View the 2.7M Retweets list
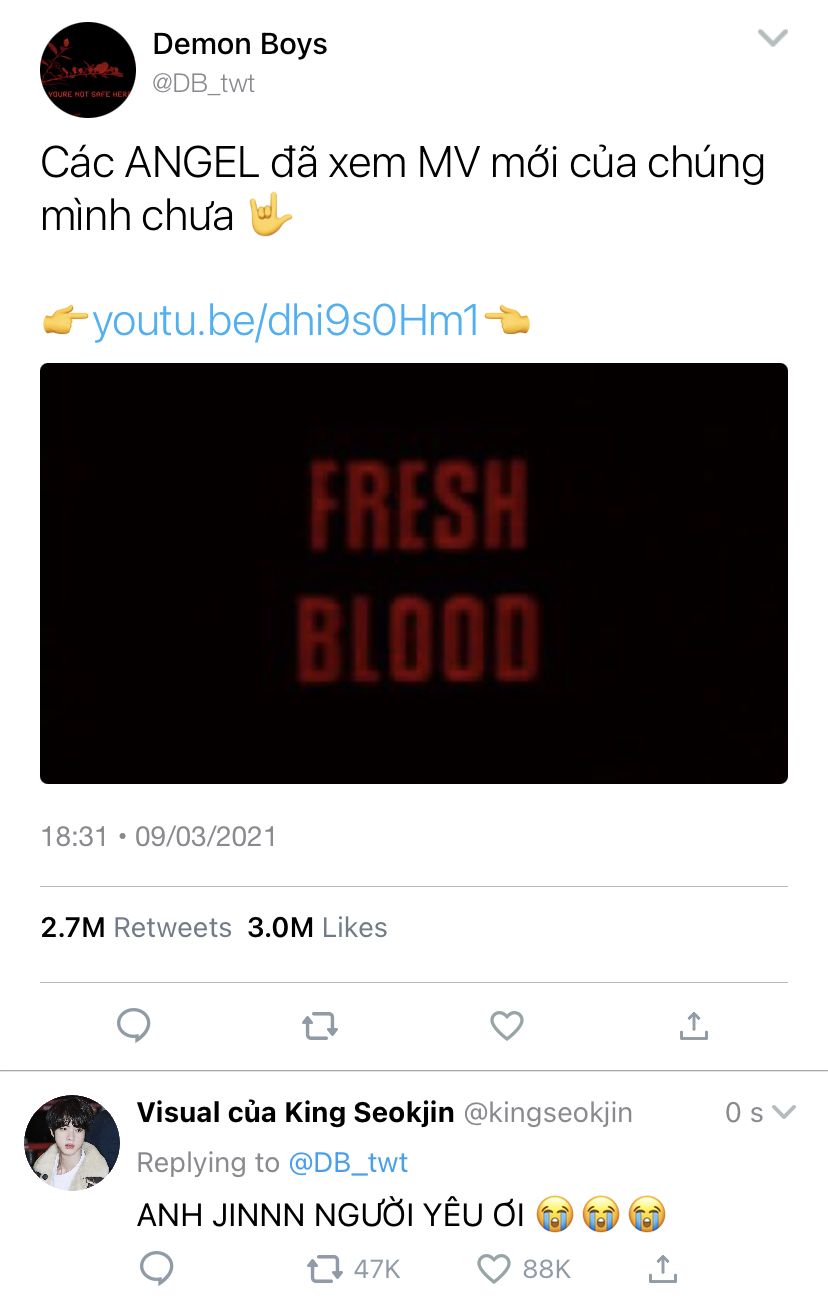This screenshot has height=1305, width=828. pyautogui.click(x=136, y=928)
